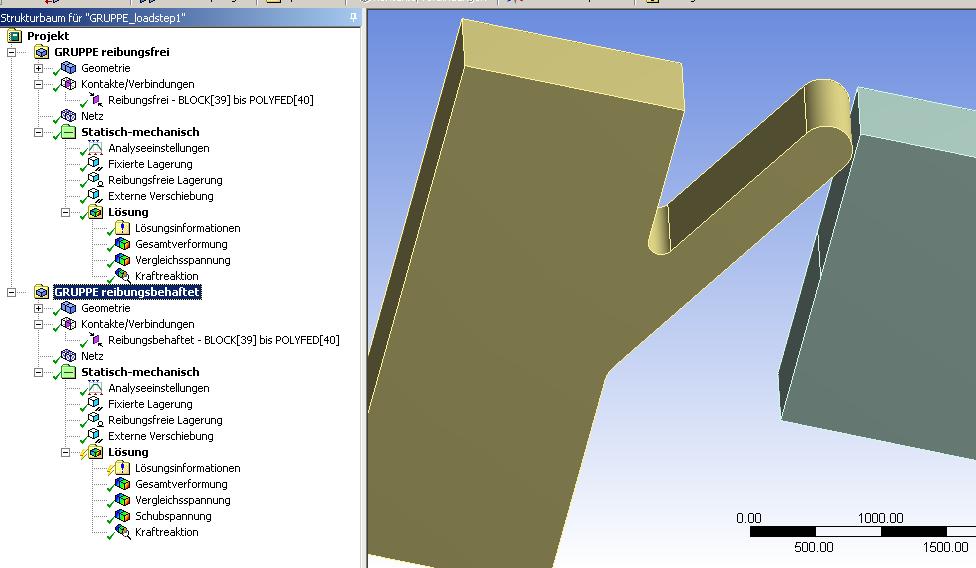Click Kontakte/Verbindungen icon under GRUPPE reibungsfrei
Screen dimensions: 976x568
(68, 84)
